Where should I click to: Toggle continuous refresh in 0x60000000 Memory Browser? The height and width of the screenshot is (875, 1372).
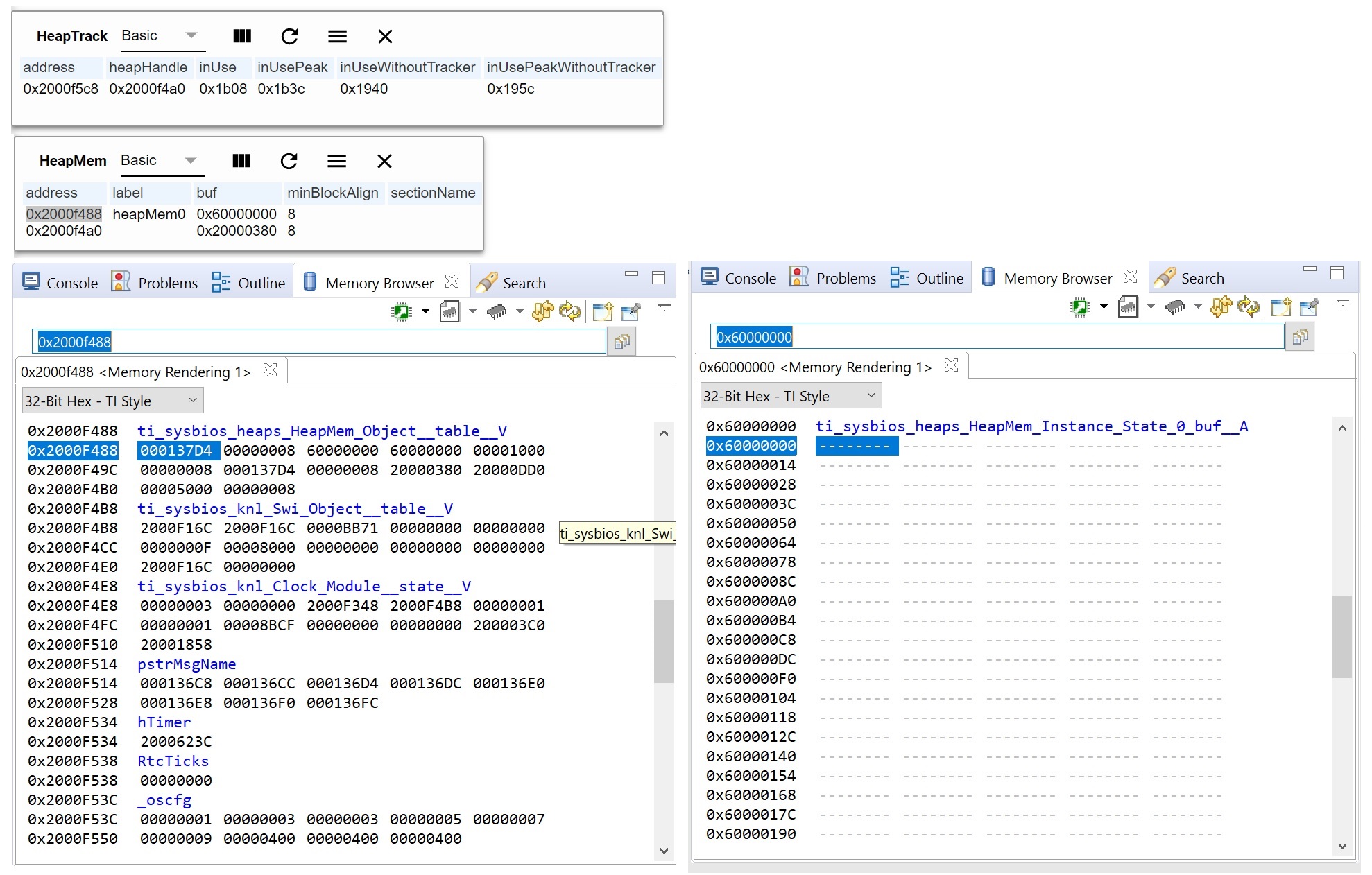pyautogui.click(x=1249, y=306)
